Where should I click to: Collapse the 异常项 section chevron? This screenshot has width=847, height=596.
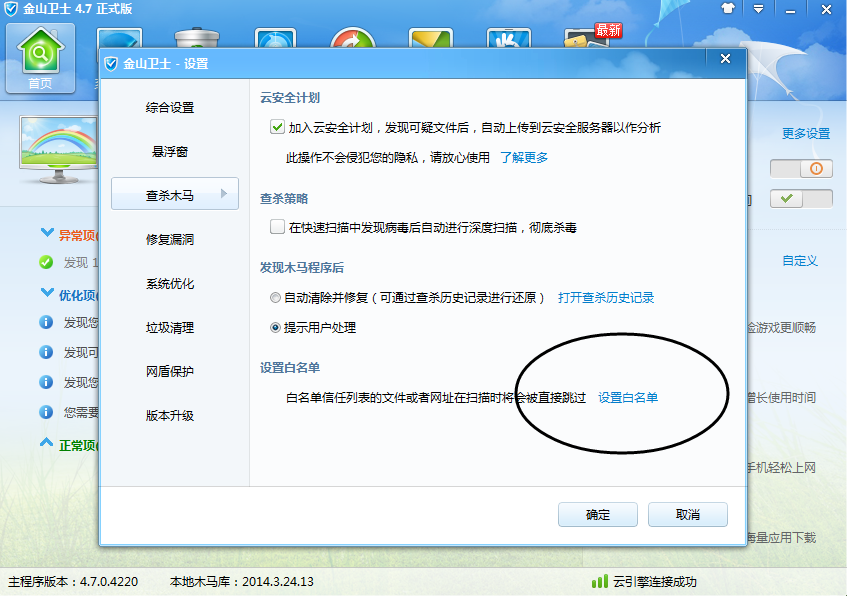point(47,234)
